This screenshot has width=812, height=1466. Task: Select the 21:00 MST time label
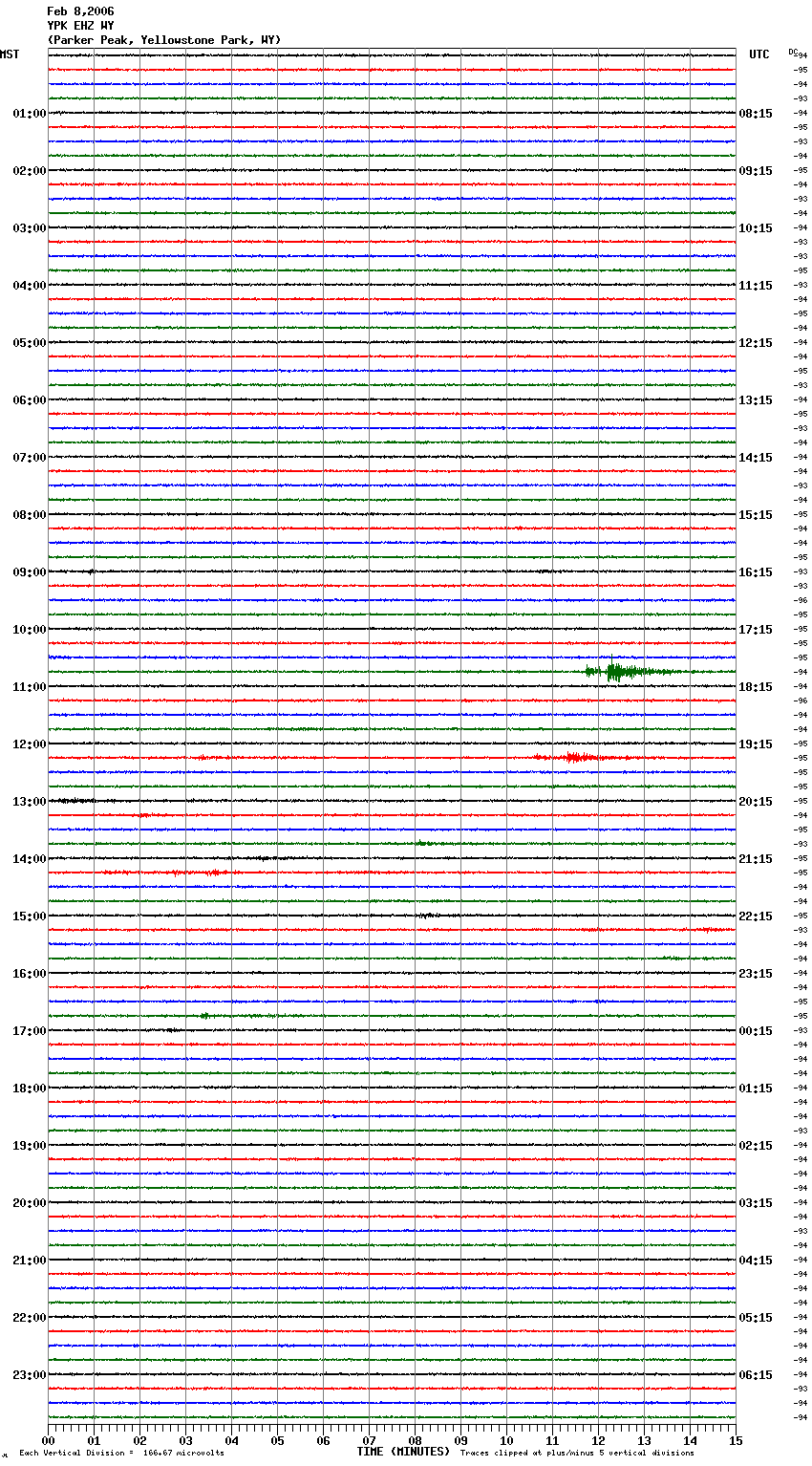[x=30, y=1261]
